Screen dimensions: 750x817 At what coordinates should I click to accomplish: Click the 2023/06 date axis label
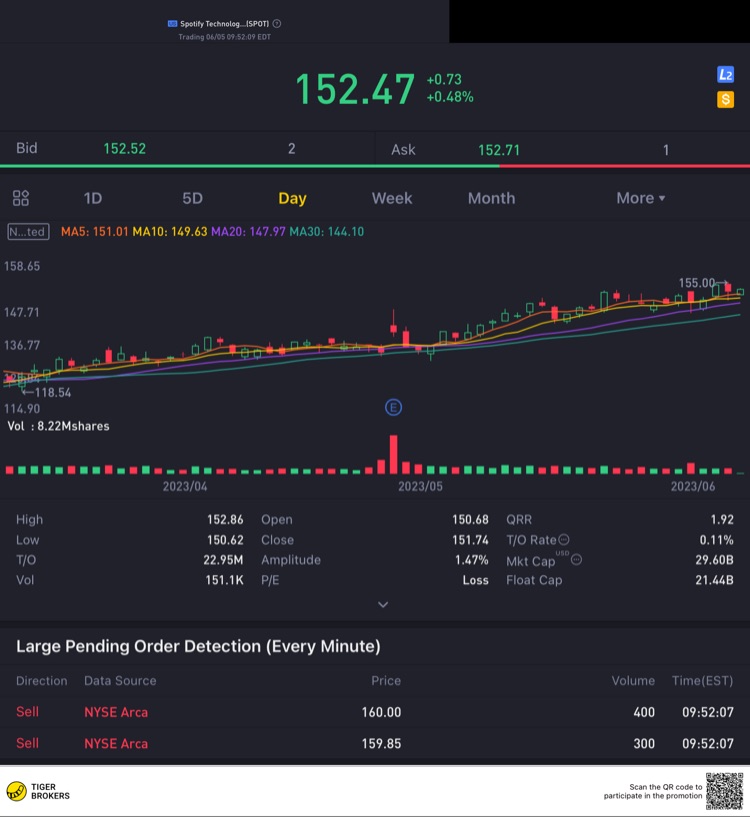[693, 486]
